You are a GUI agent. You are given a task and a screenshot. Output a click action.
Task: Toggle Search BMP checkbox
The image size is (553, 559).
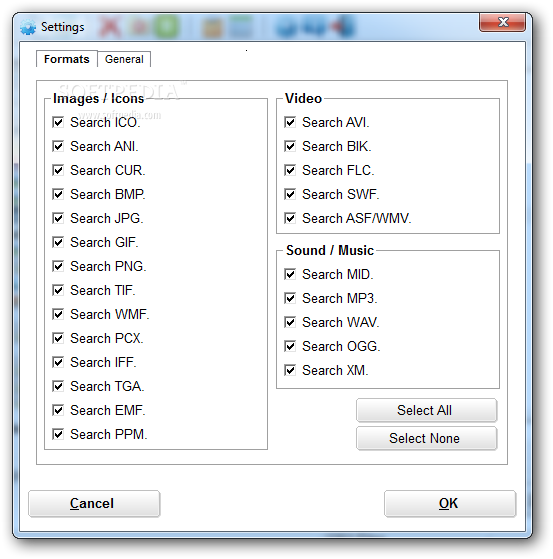[58, 195]
